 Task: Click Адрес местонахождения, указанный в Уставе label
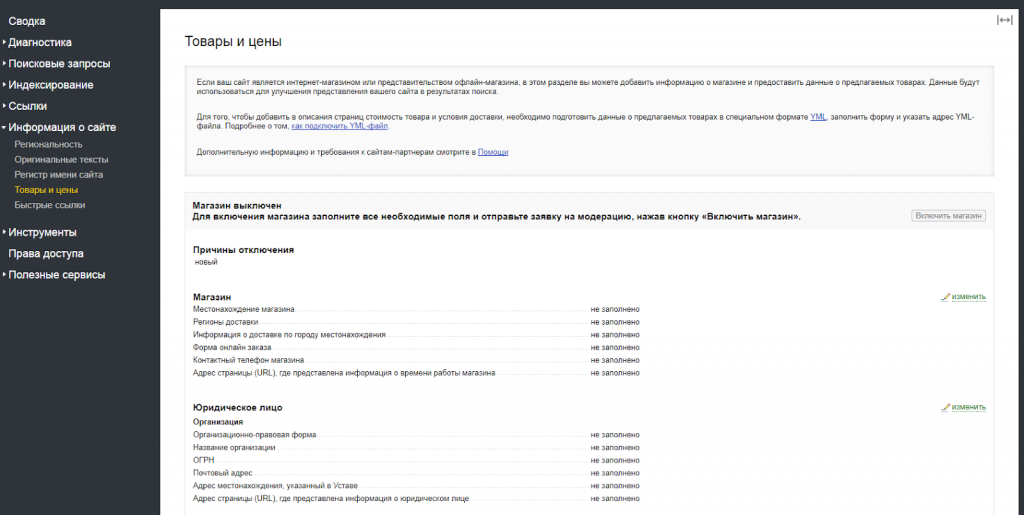click(x=276, y=486)
